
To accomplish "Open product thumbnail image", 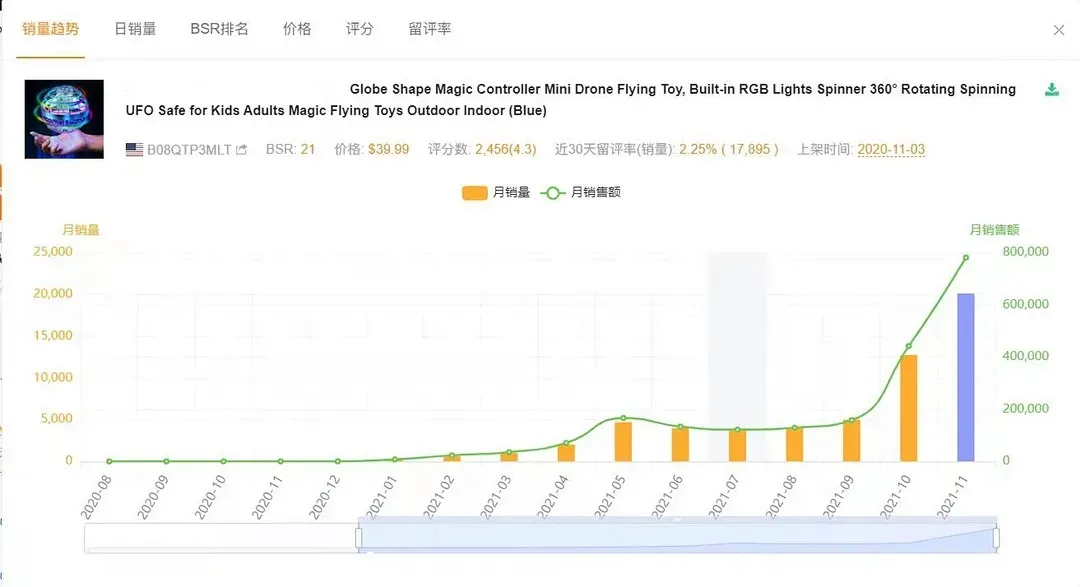I will [64, 119].
